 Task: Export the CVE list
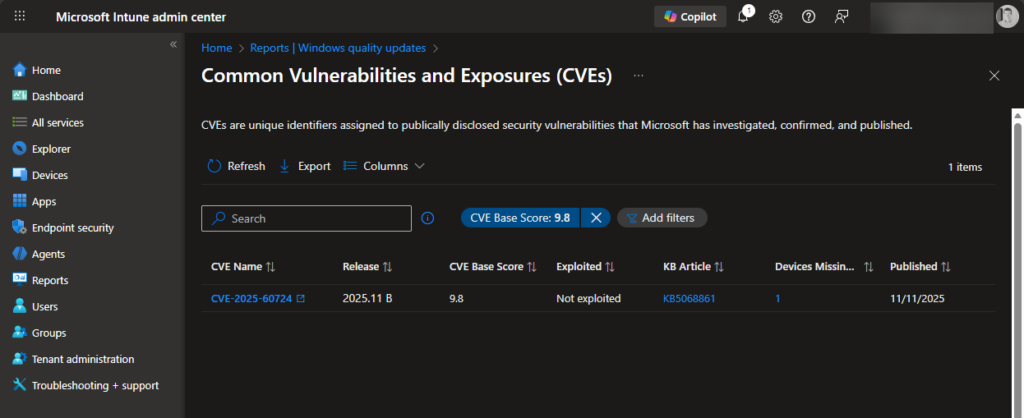tap(305, 166)
